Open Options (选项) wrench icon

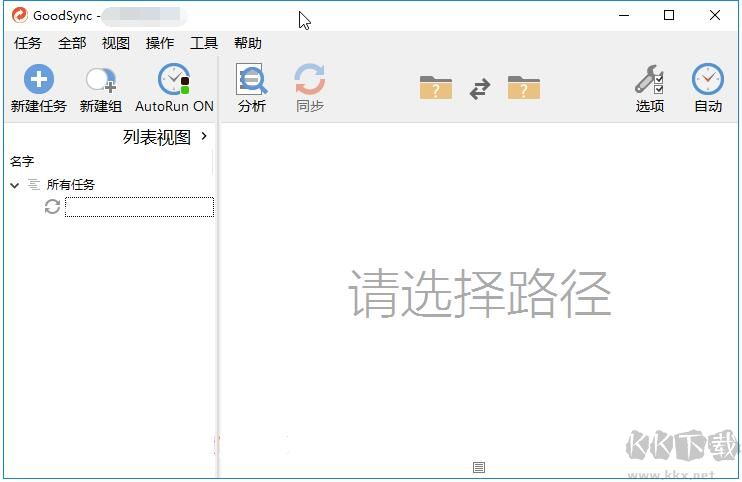pyautogui.click(x=649, y=79)
